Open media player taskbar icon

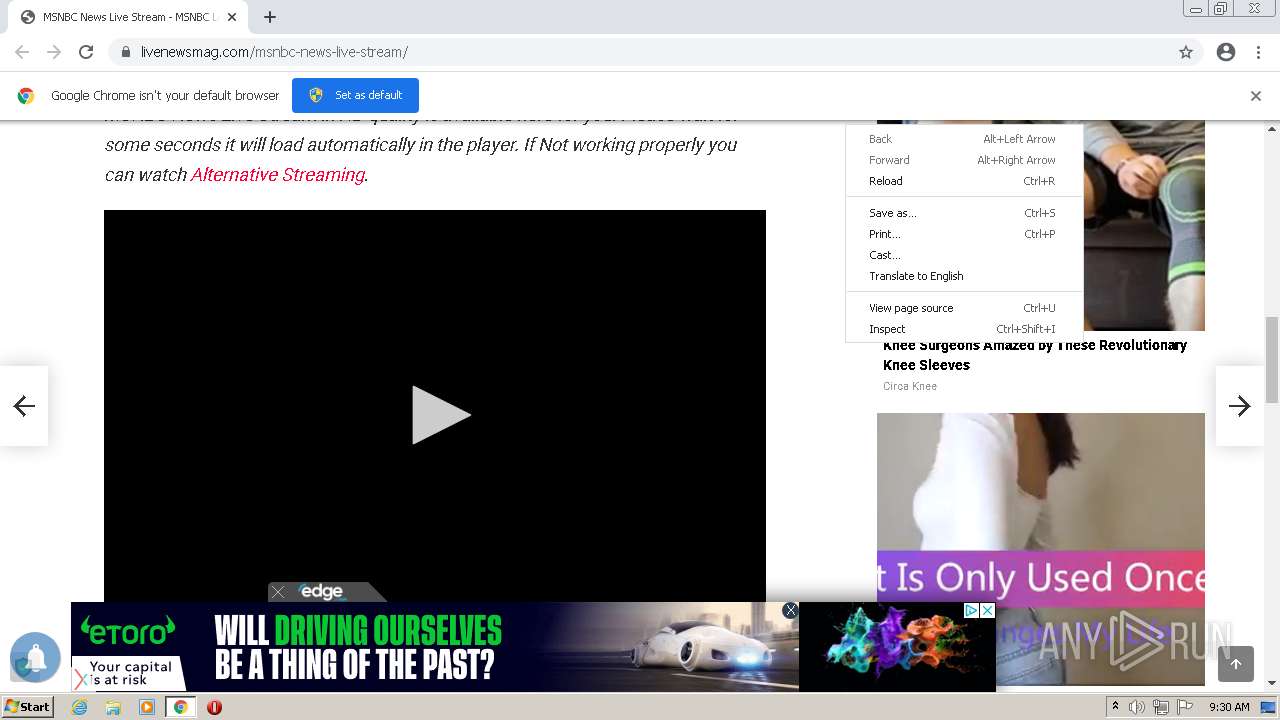(x=147, y=707)
